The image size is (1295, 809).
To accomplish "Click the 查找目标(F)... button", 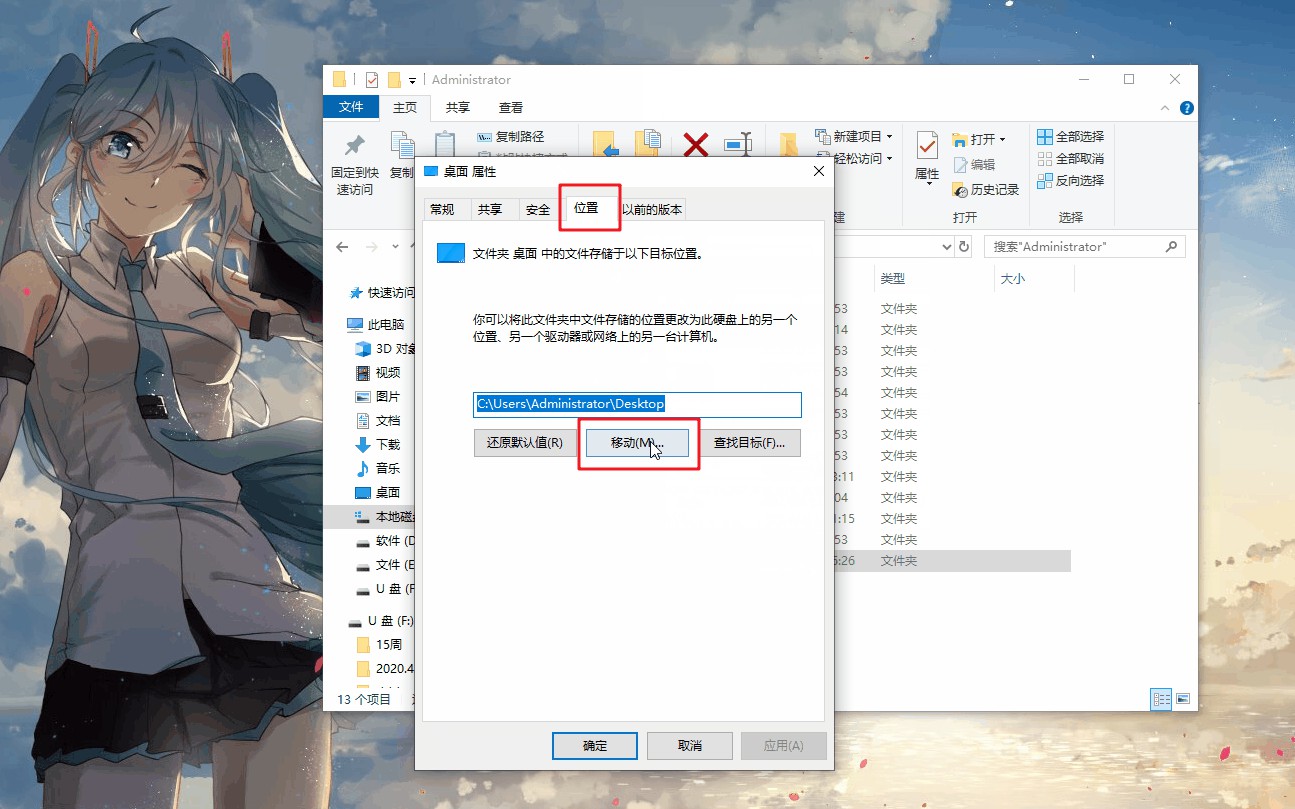I will [x=749, y=443].
